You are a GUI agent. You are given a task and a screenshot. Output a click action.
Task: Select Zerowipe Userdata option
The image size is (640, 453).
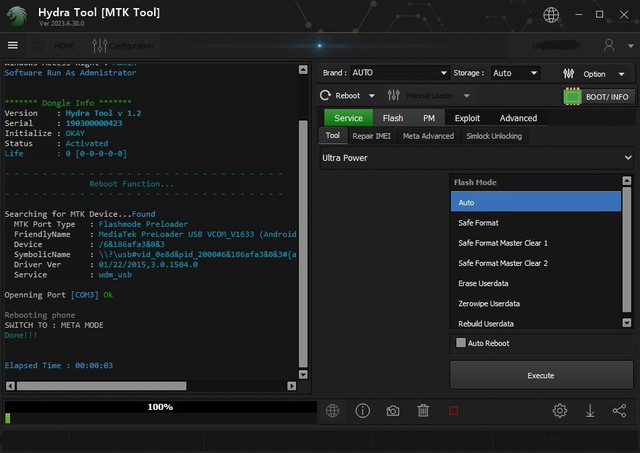[536, 303]
